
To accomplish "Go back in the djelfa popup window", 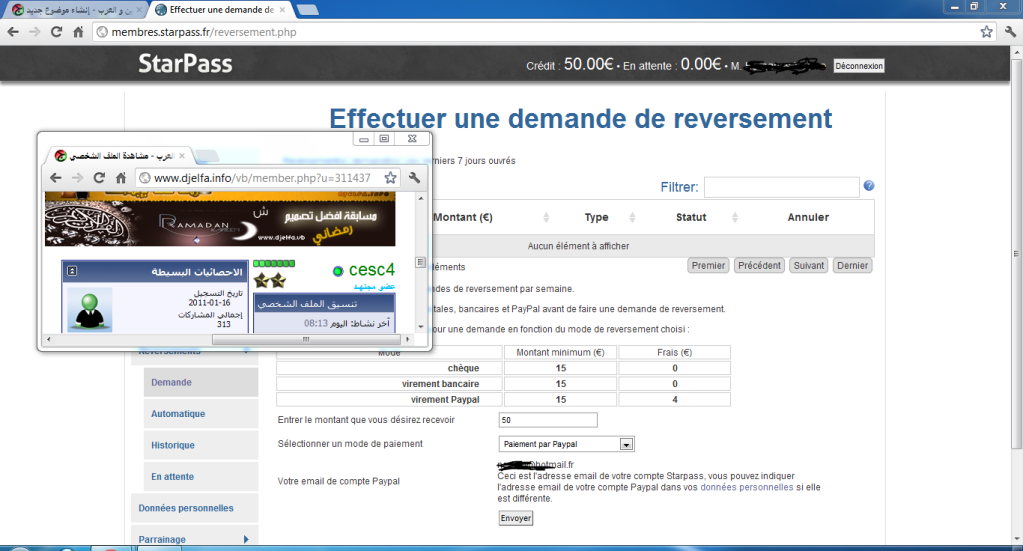I will [56, 178].
